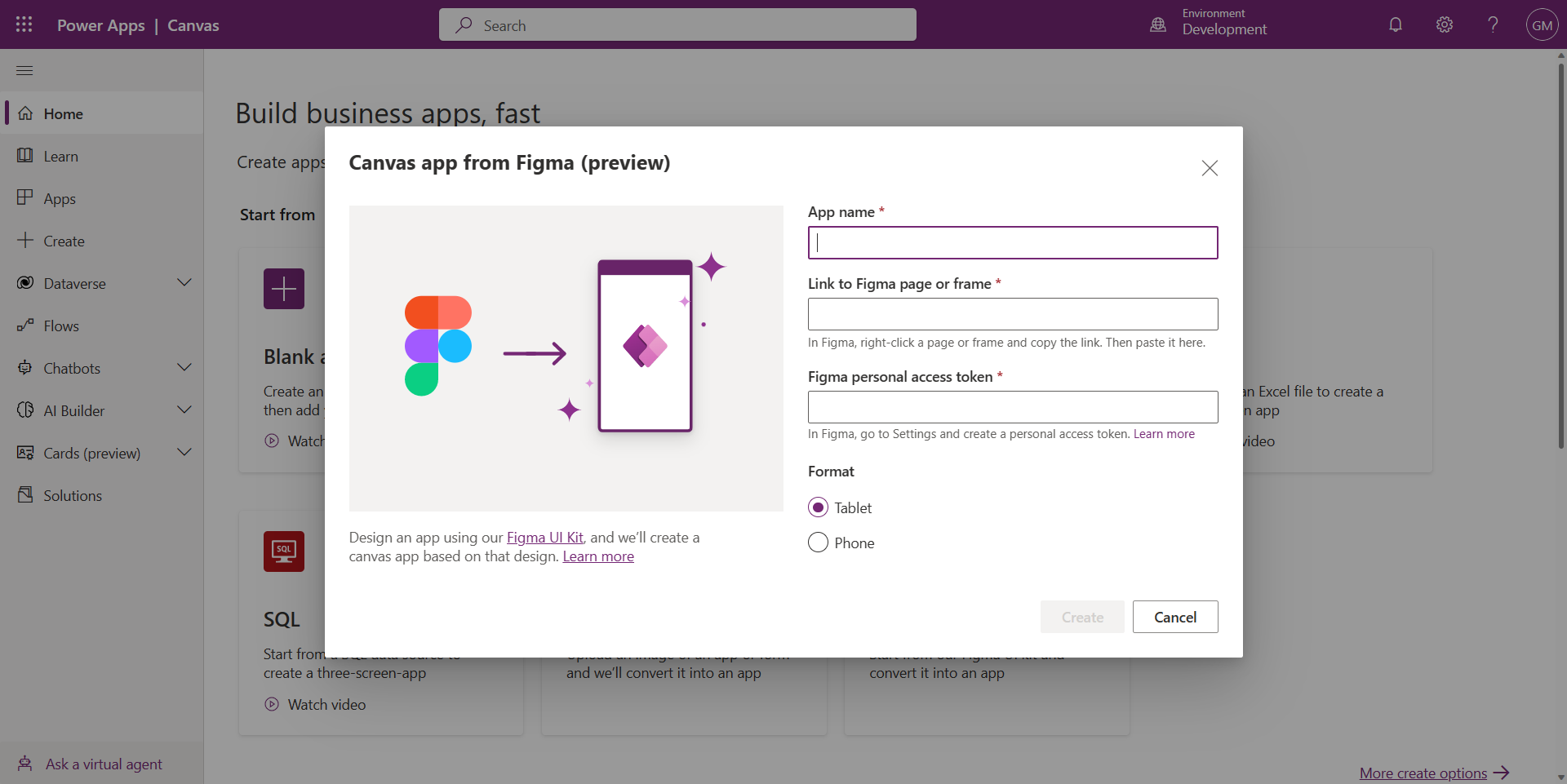Click the Solutions icon
The width and height of the screenshot is (1567, 784).
point(25,494)
